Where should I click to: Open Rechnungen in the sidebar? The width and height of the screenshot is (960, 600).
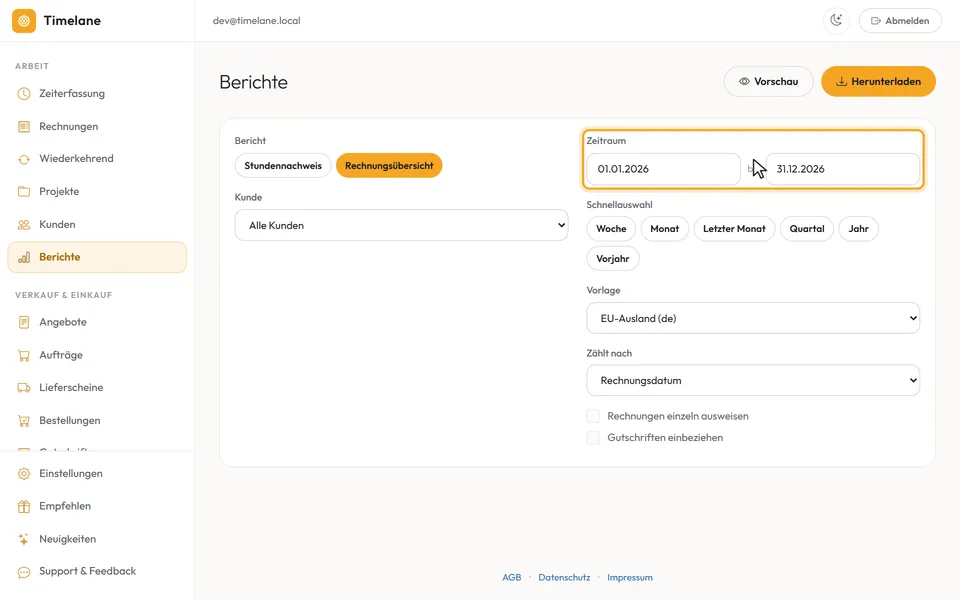coord(97,127)
